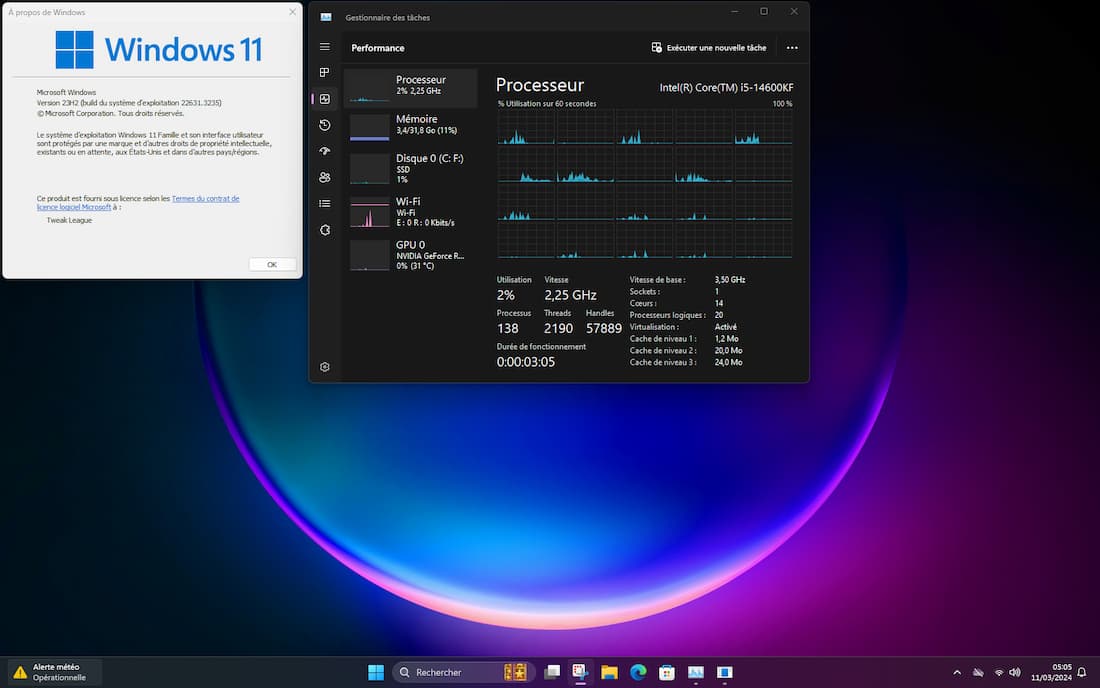Click the Processeurs logiques label
Viewport: 1100px width, 688px height.
coord(668,316)
